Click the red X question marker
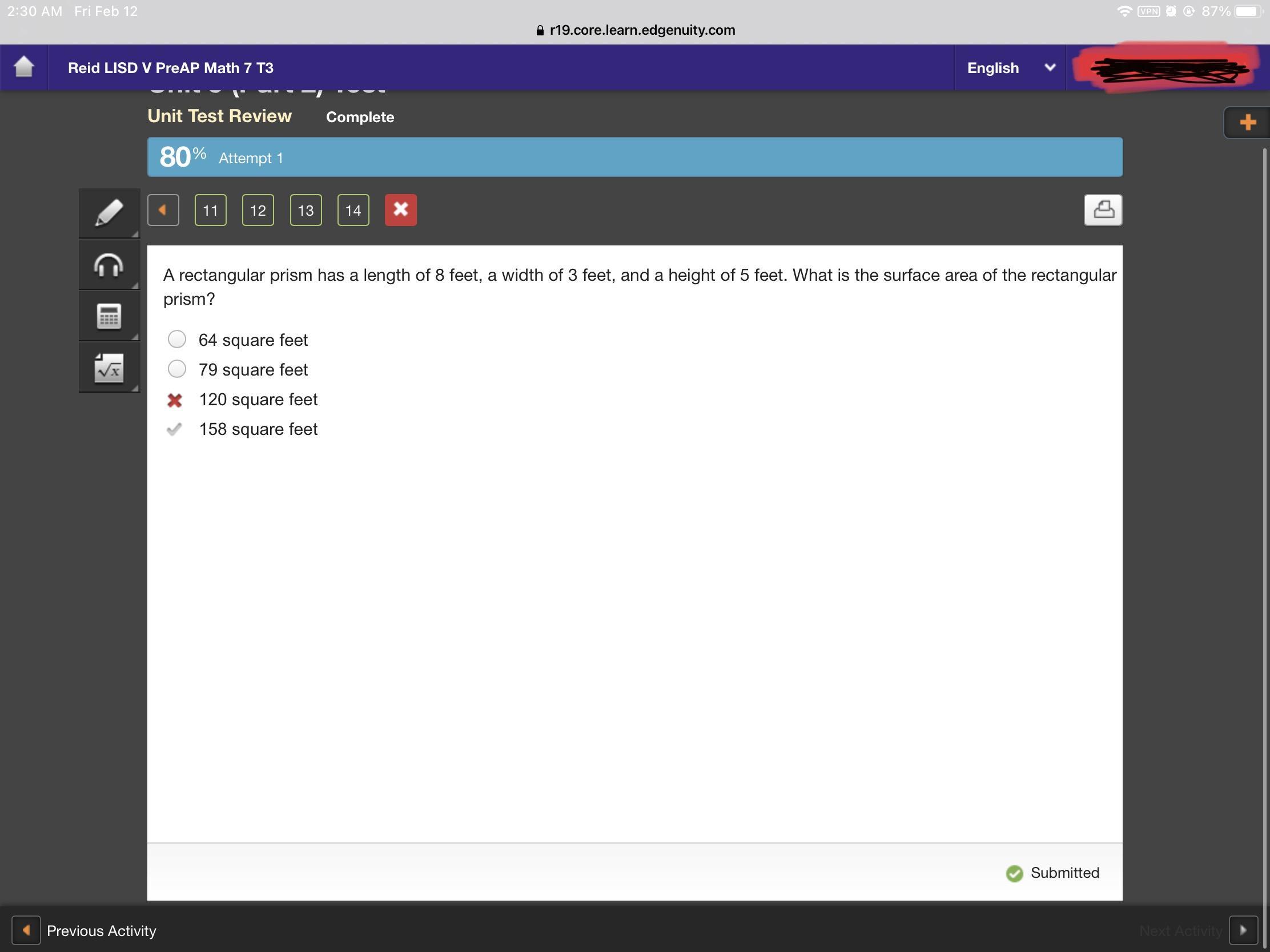This screenshot has height=952, width=1270. pyautogui.click(x=400, y=210)
